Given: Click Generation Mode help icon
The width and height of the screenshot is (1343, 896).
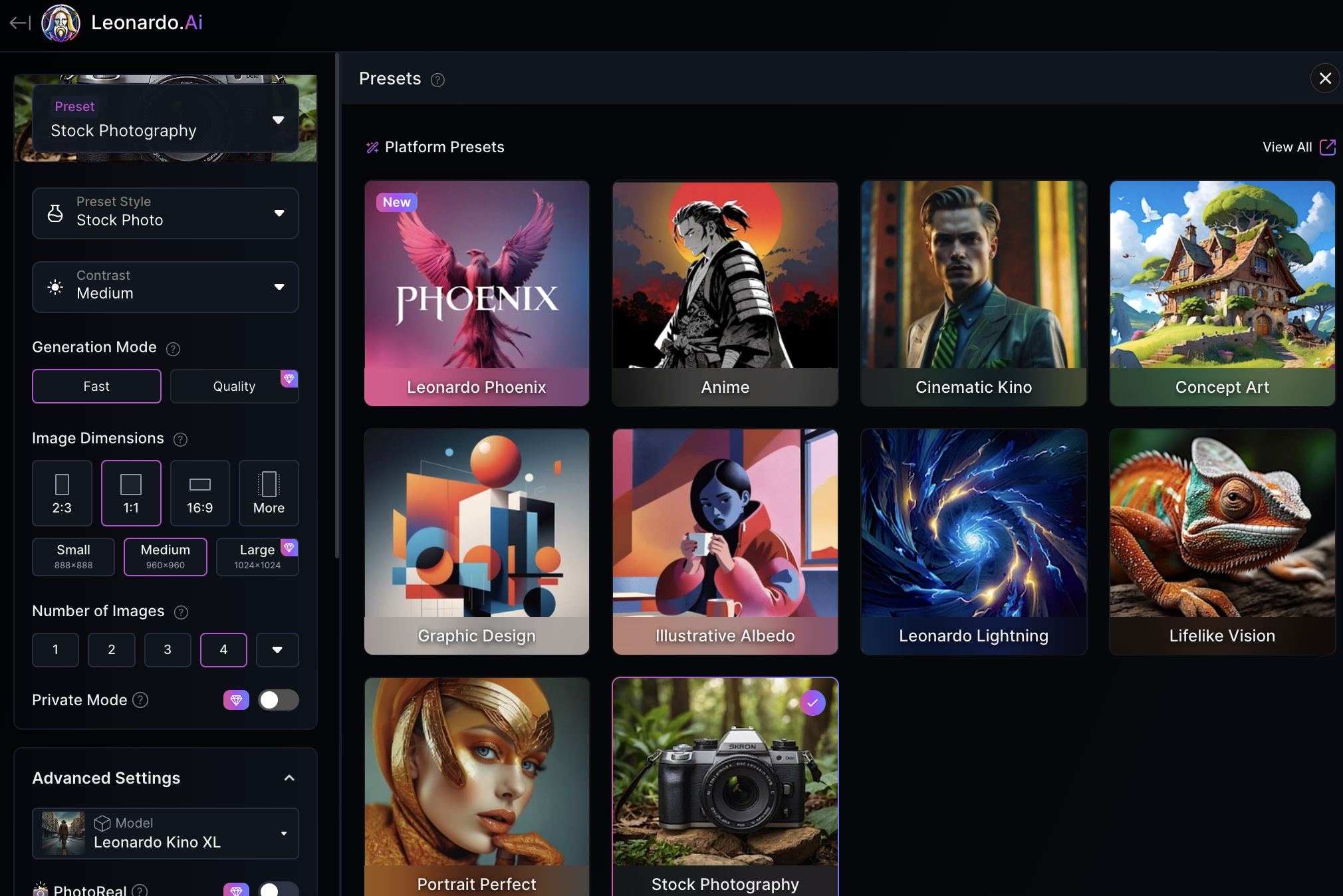Looking at the screenshot, I should pyautogui.click(x=173, y=349).
